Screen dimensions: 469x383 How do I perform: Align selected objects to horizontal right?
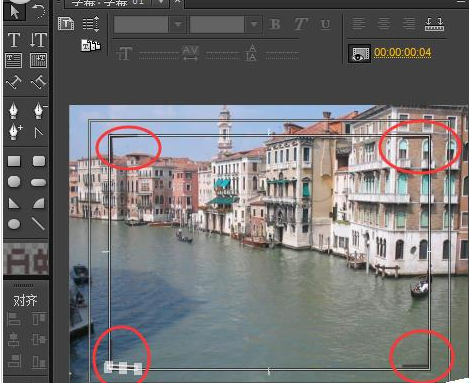pos(14,361)
